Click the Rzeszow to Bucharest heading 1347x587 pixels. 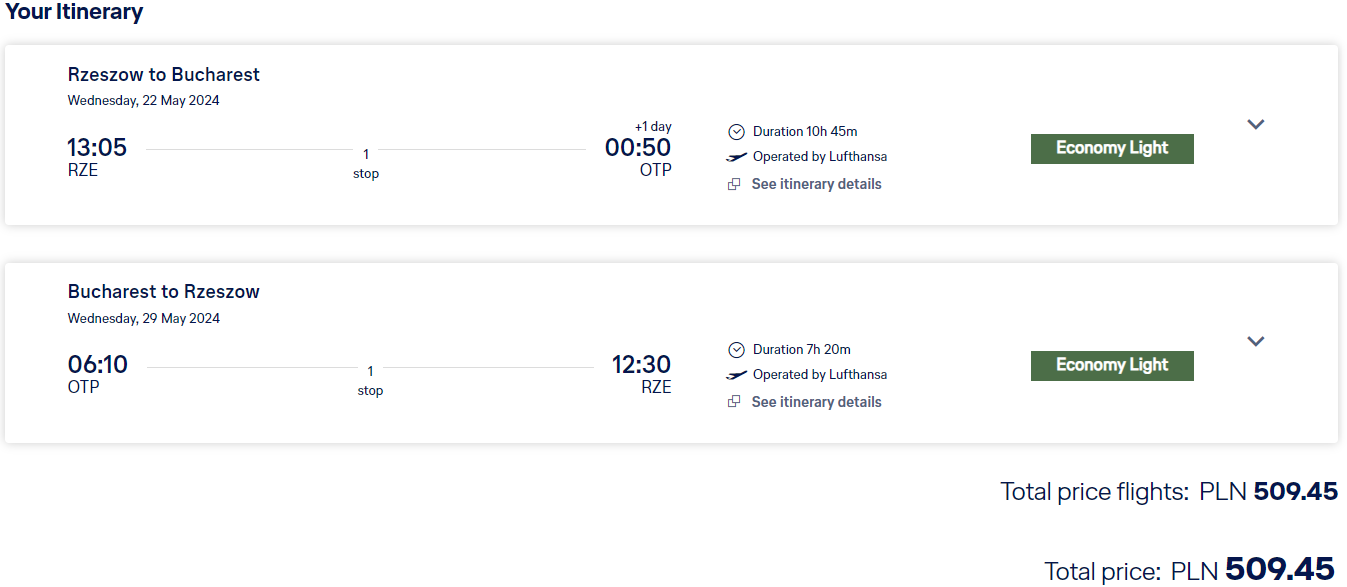164,75
